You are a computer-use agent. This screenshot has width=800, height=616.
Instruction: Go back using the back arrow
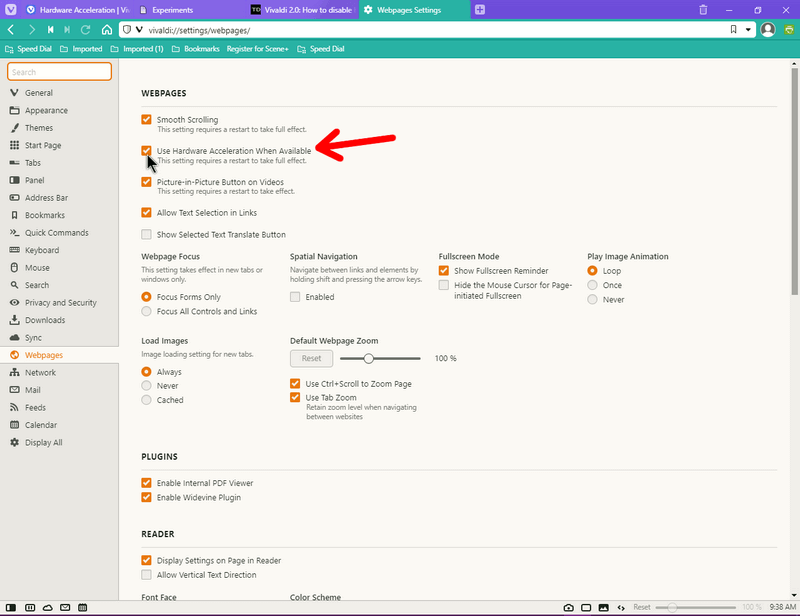point(11,30)
